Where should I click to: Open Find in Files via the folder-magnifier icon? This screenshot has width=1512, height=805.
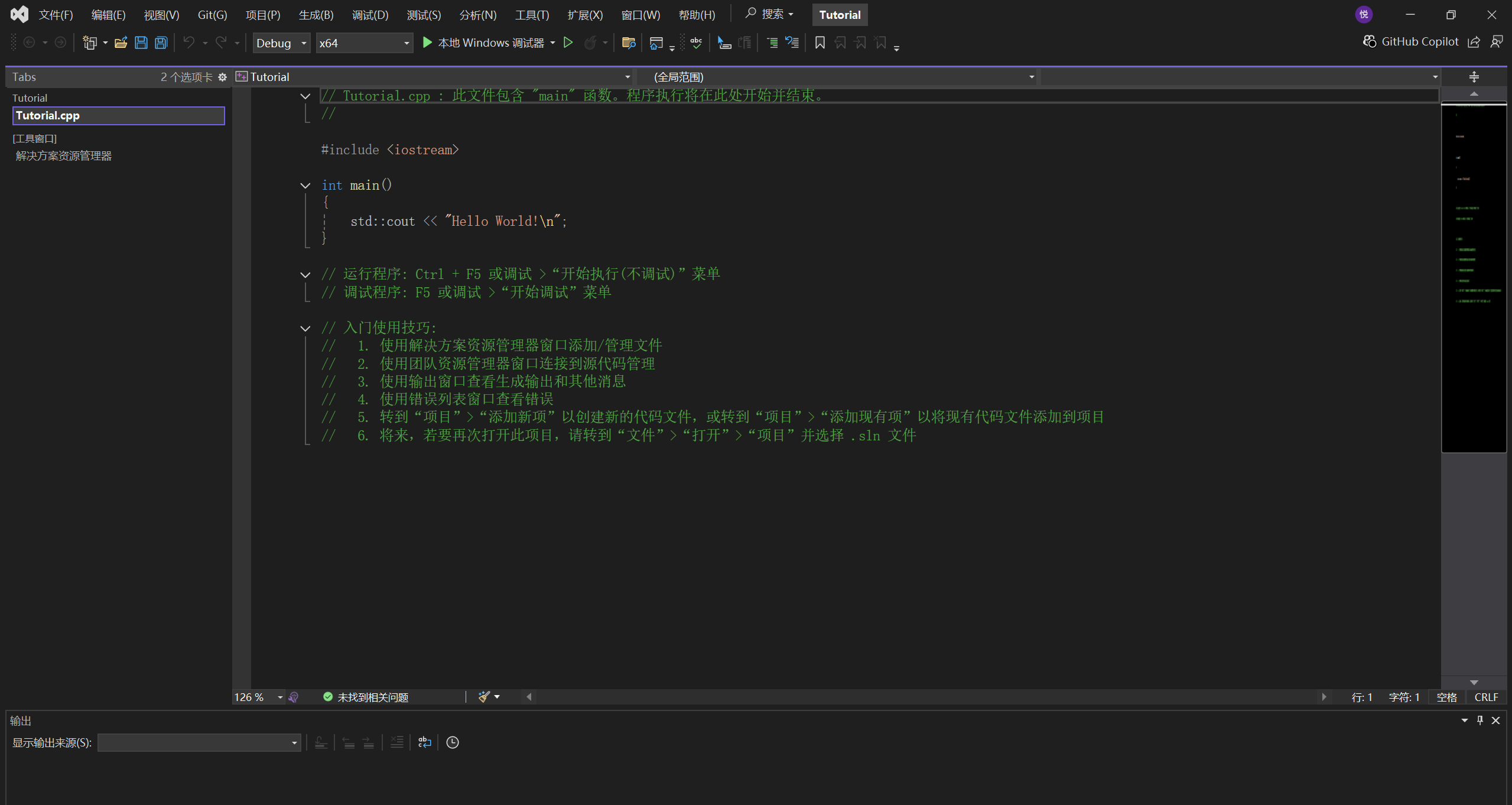[x=629, y=43]
